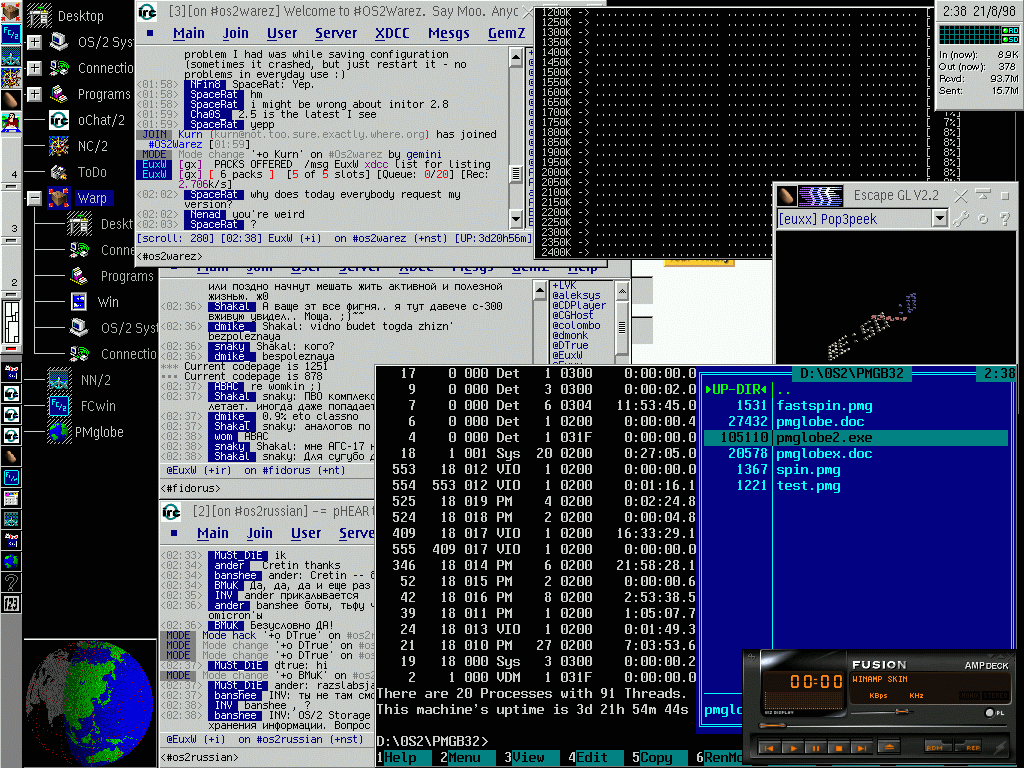Click the irc icon in #os2russian title bar
This screenshot has height=768, width=1024.
(x=172, y=511)
